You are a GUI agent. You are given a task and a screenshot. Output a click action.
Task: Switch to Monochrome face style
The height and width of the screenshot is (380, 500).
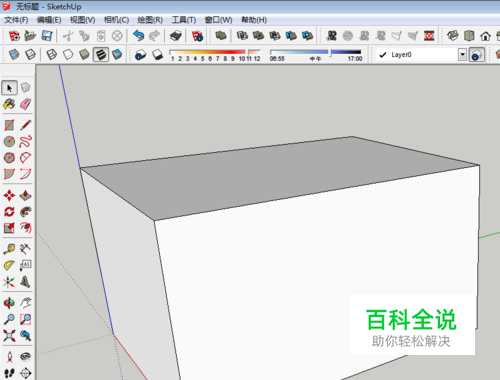pos(117,54)
